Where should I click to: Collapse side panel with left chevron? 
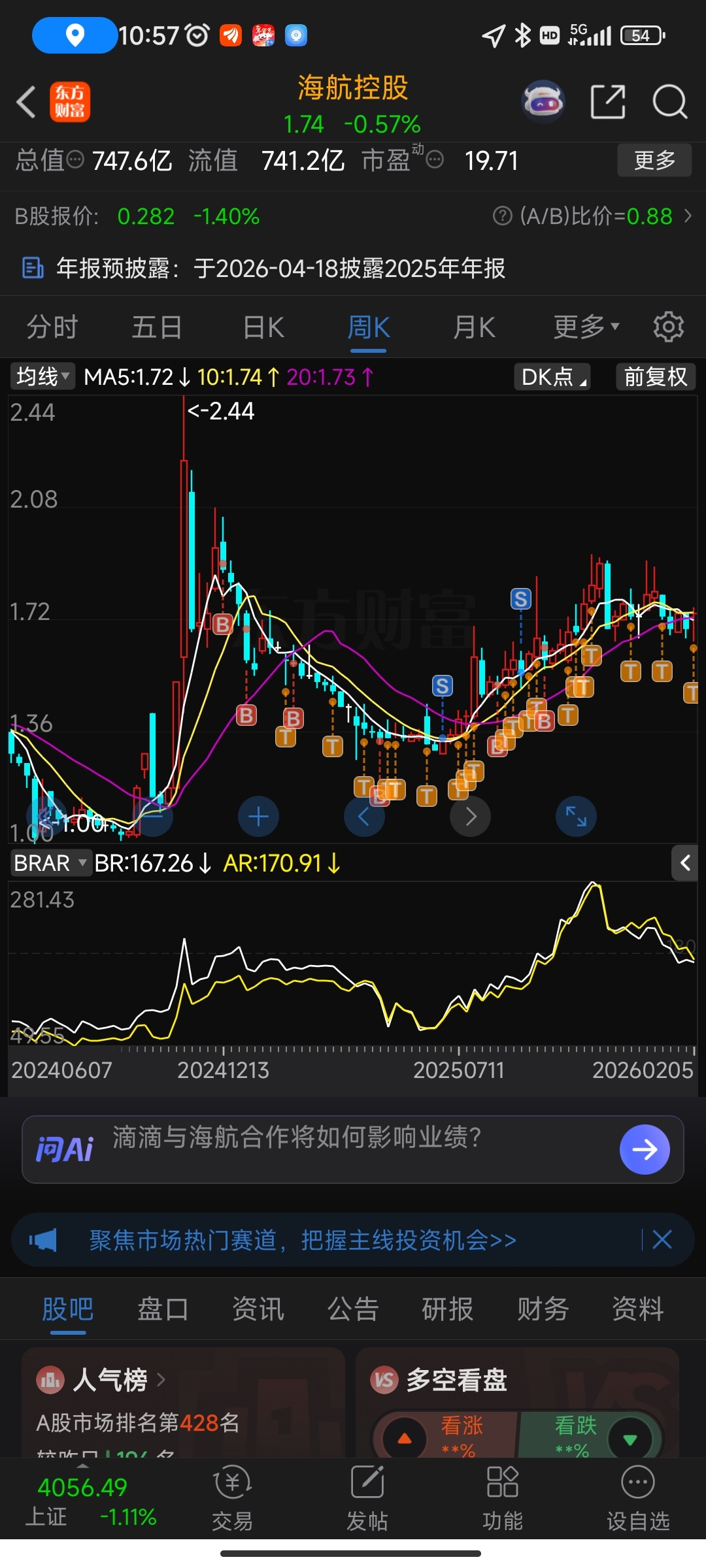[685, 863]
